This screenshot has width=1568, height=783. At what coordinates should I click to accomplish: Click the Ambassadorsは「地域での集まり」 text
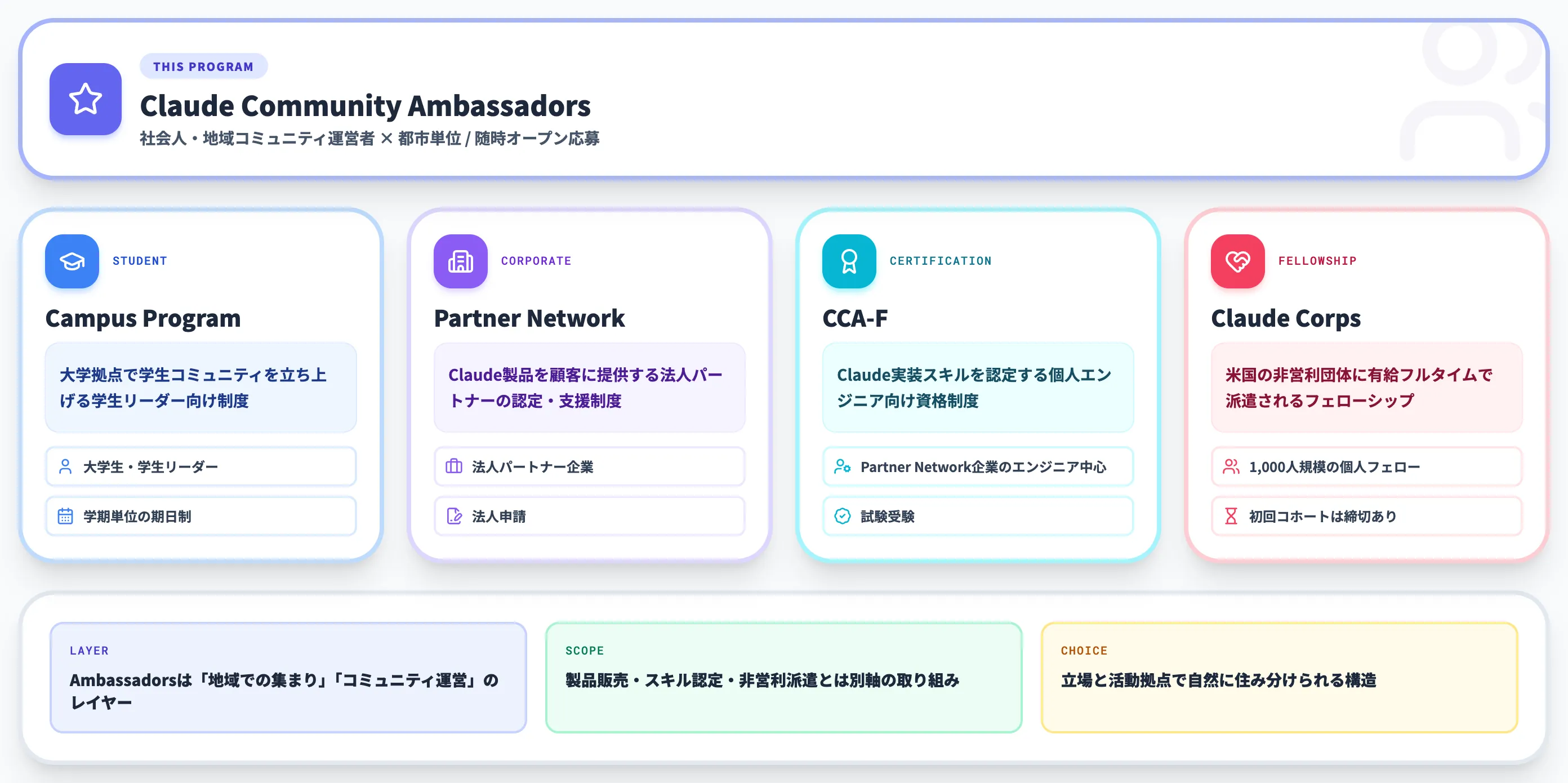pos(284,691)
